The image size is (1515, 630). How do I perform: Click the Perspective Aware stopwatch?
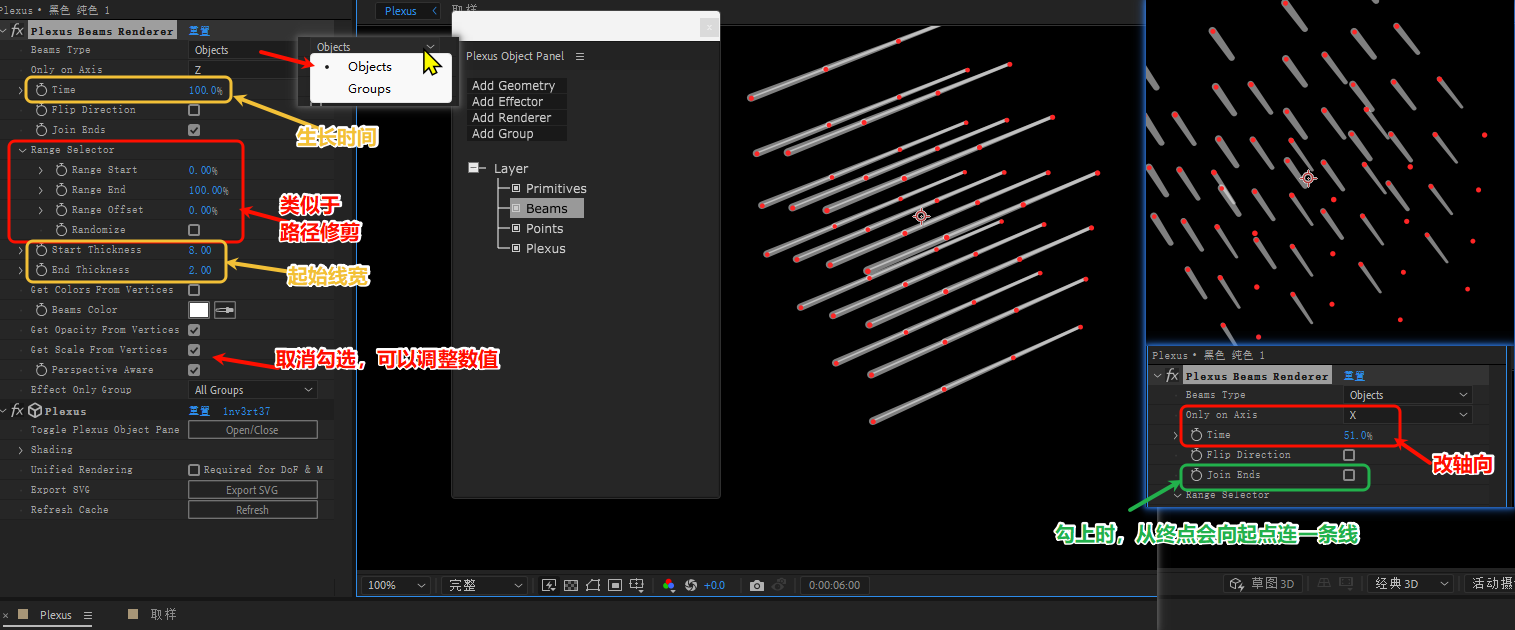pyautogui.click(x=41, y=370)
